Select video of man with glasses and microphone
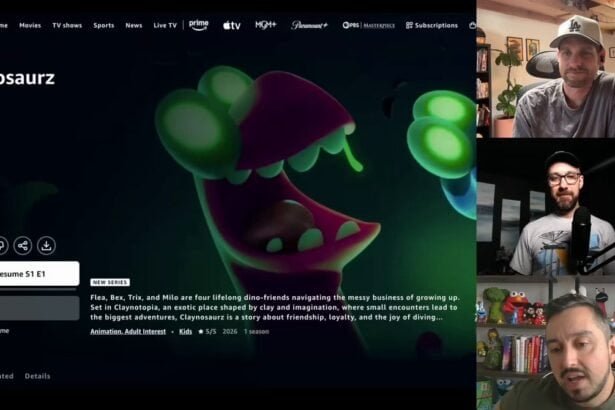Image resolution: width=615 pixels, height=410 pixels. 546,206
